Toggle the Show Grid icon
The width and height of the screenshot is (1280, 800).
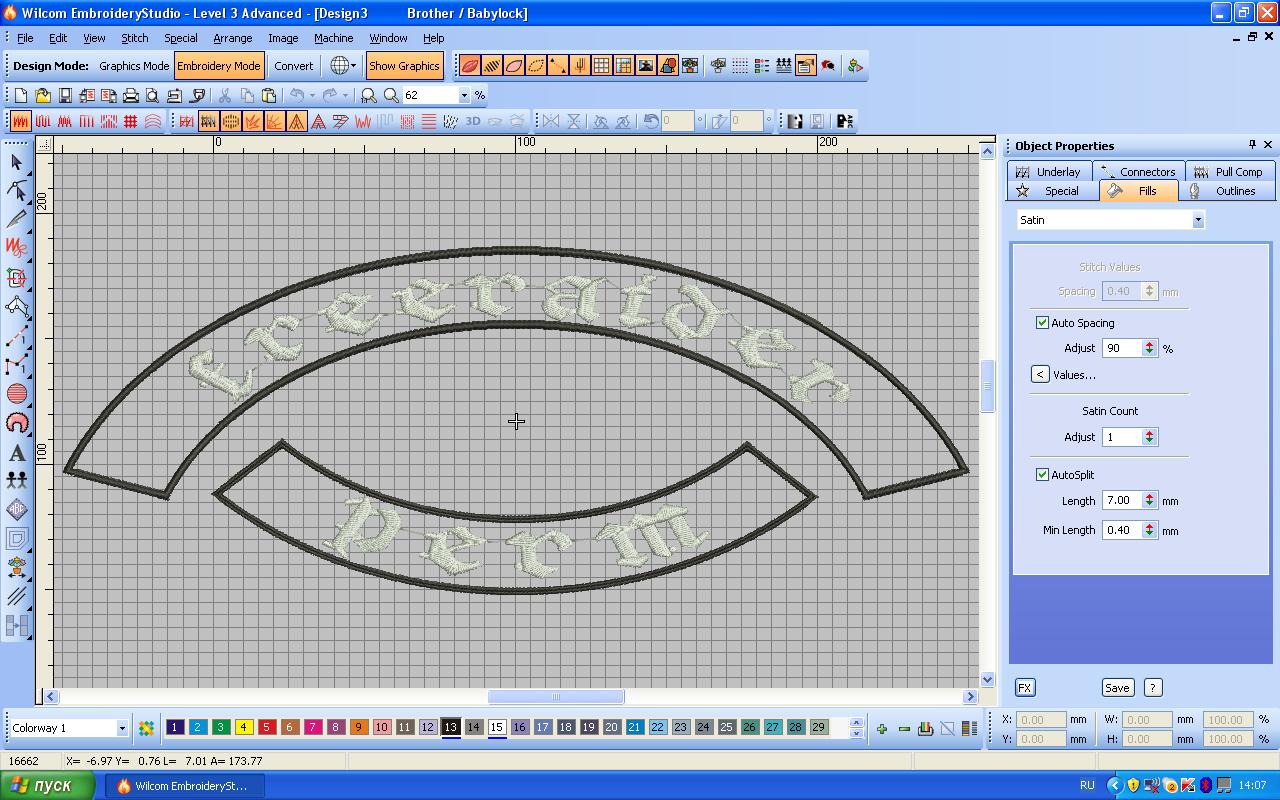tap(601, 66)
